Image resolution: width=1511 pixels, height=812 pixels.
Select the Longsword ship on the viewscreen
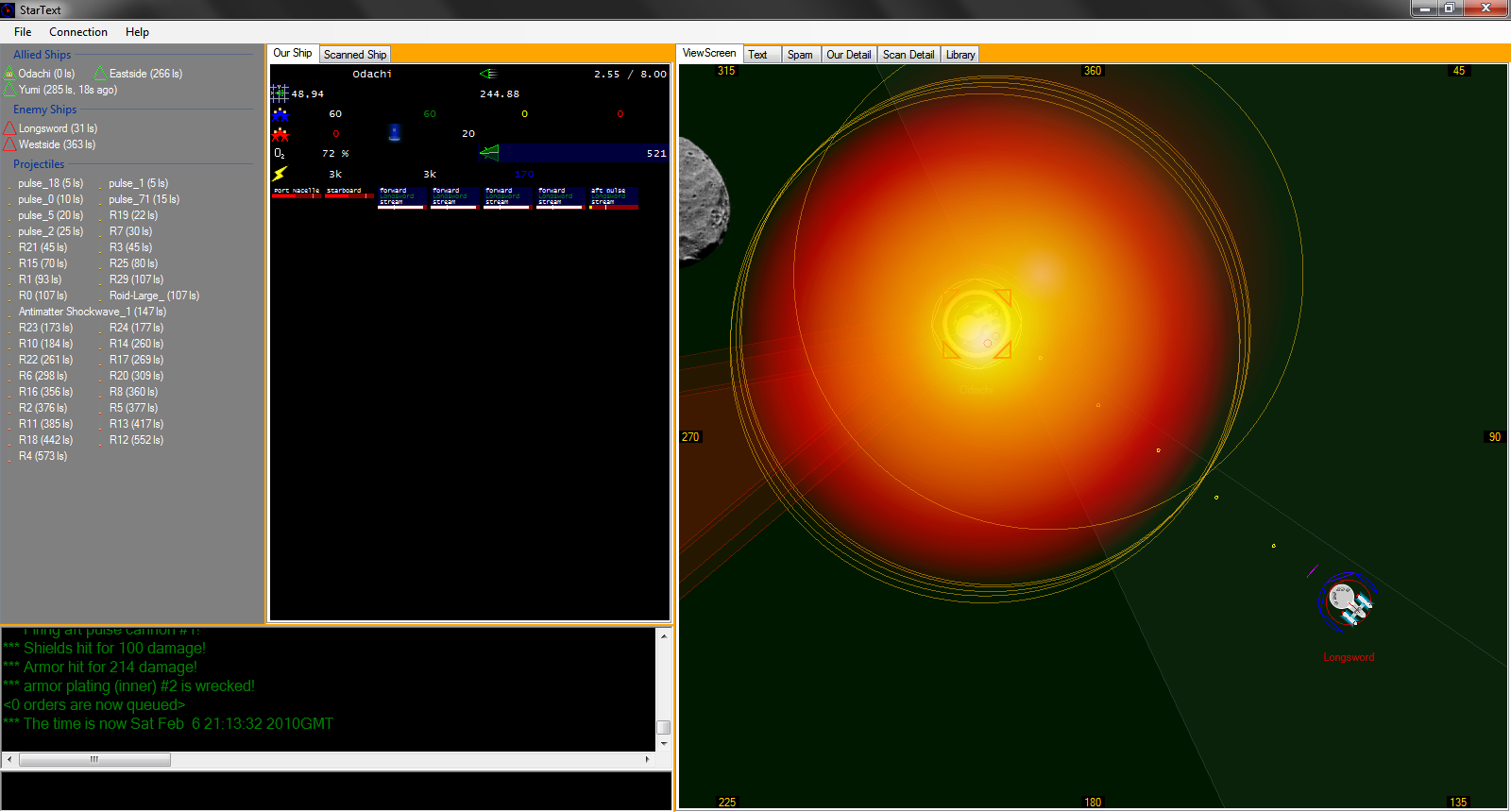point(1348,601)
